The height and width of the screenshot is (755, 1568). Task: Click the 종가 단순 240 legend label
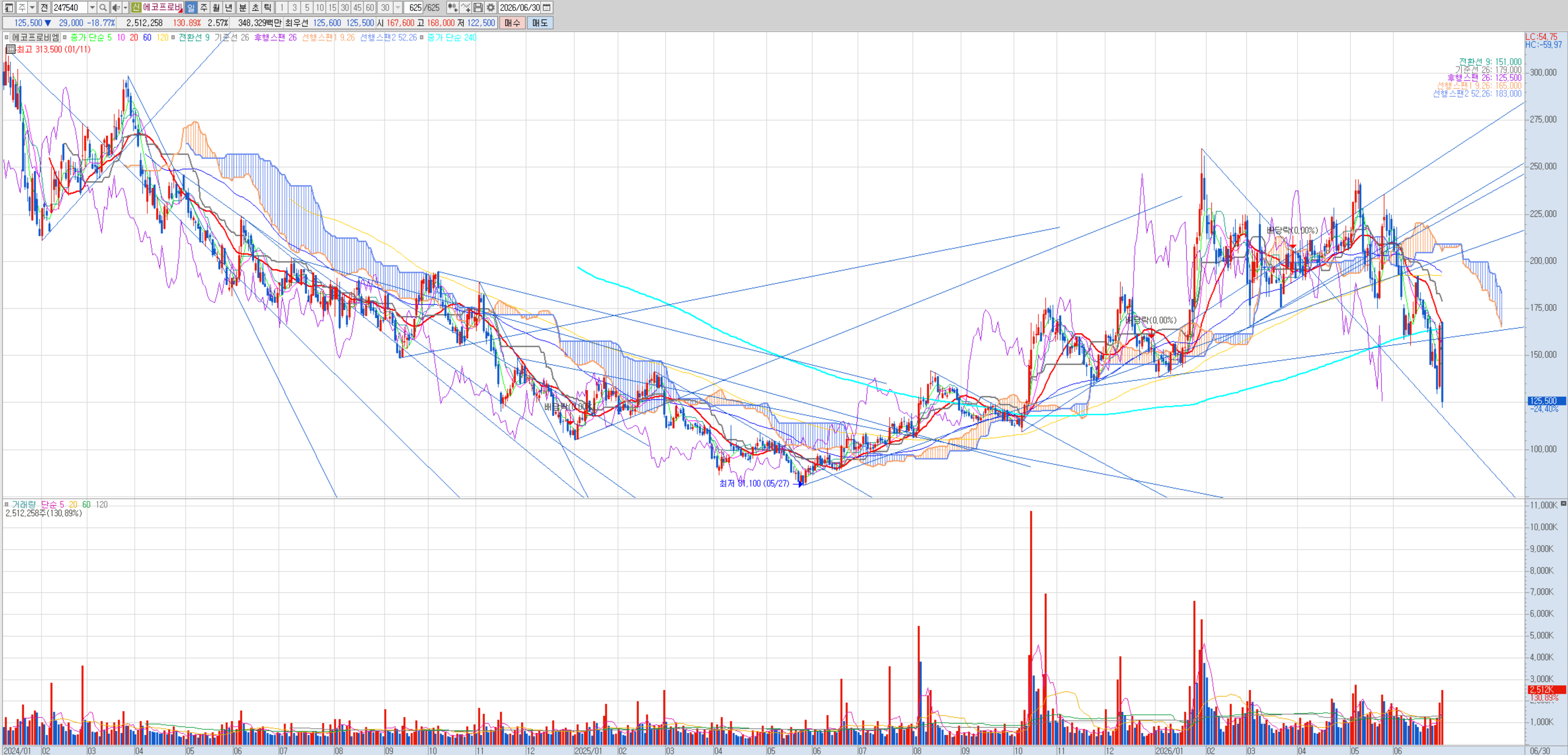tap(452, 38)
